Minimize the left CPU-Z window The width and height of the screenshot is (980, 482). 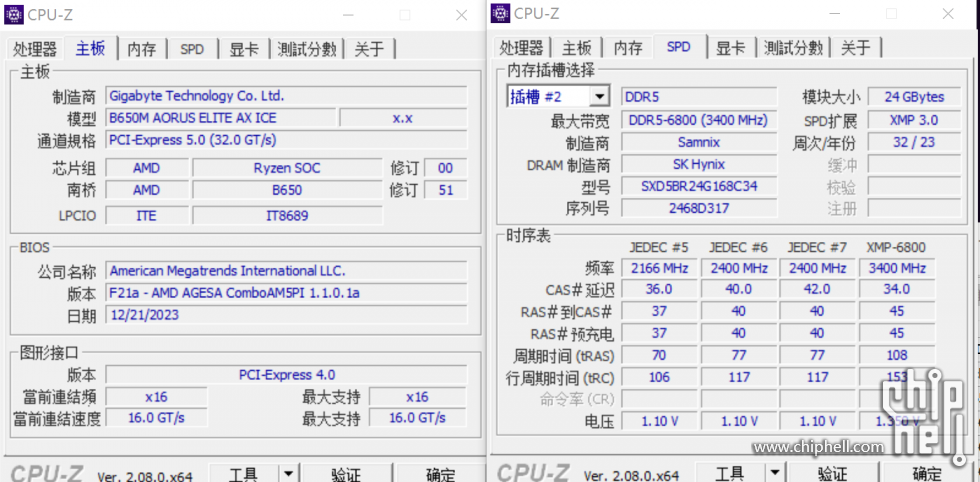349,15
